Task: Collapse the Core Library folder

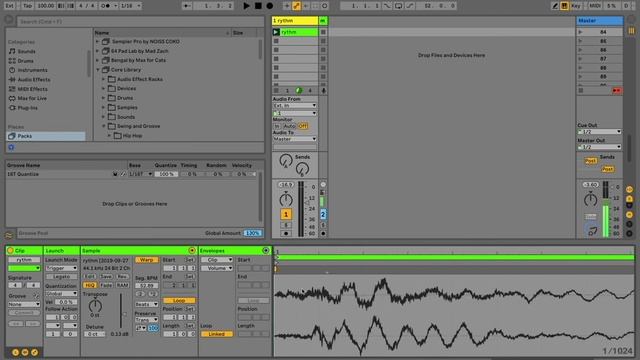Action: 97,70
